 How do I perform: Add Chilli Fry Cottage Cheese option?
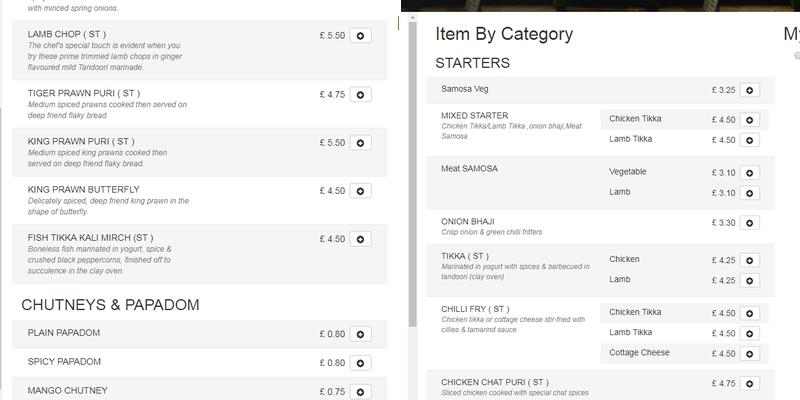750,354
